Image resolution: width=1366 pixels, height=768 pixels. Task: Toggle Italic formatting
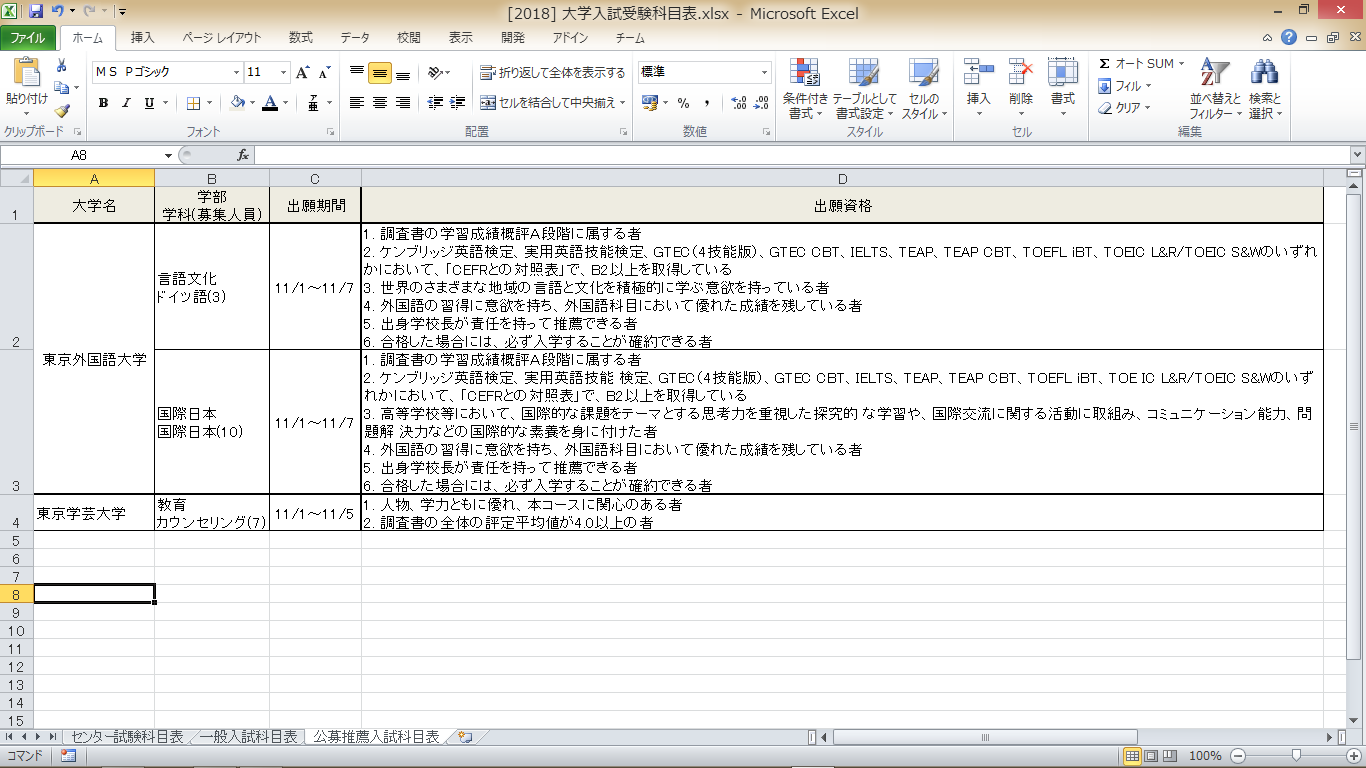tap(127, 103)
